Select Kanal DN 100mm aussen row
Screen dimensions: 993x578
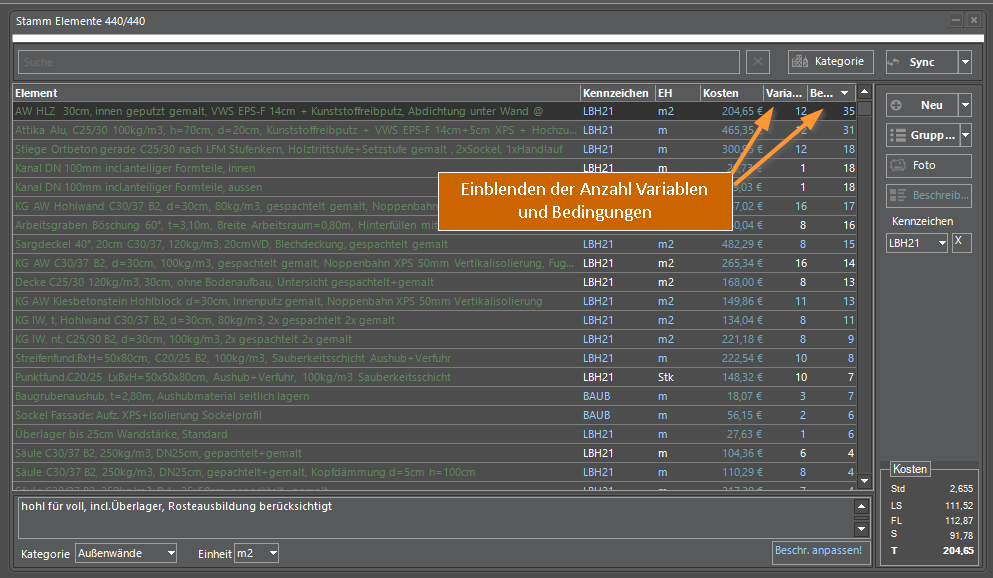tap(434, 187)
